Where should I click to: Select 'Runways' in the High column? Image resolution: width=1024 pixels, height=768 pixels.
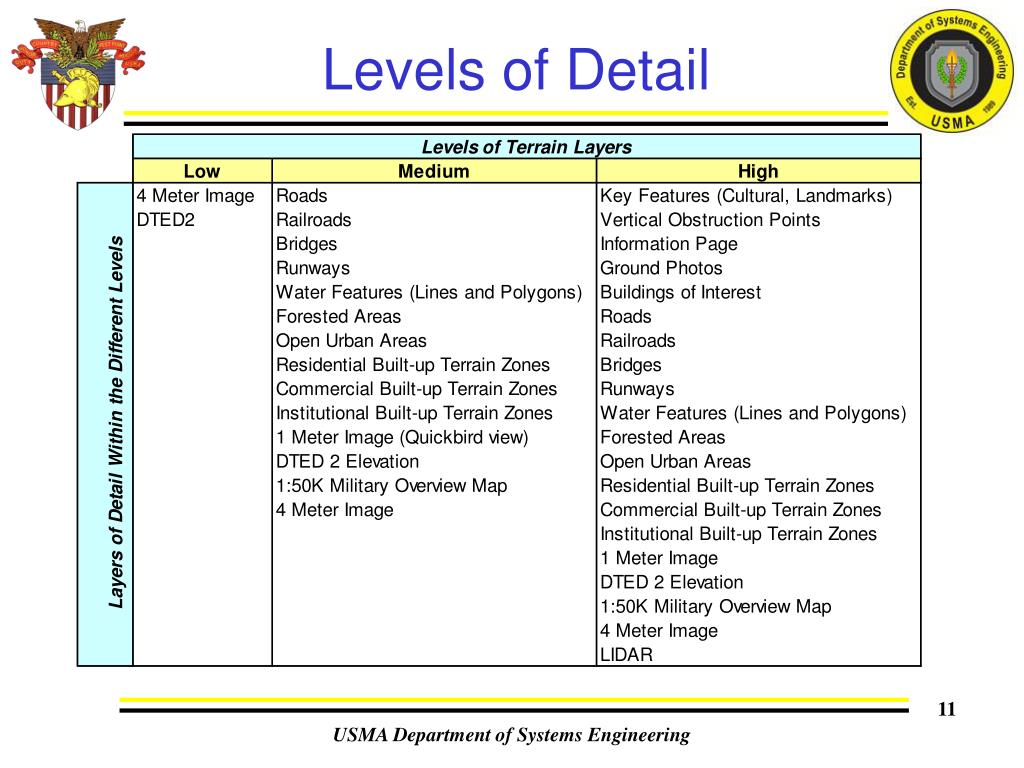(x=637, y=389)
